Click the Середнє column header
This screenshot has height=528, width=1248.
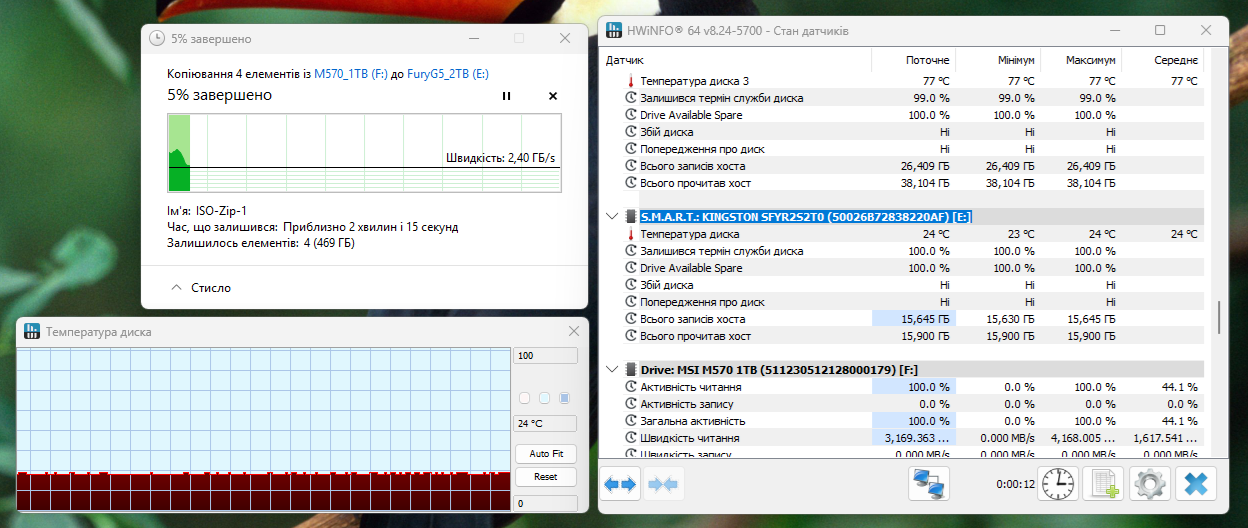point(1162,60)
